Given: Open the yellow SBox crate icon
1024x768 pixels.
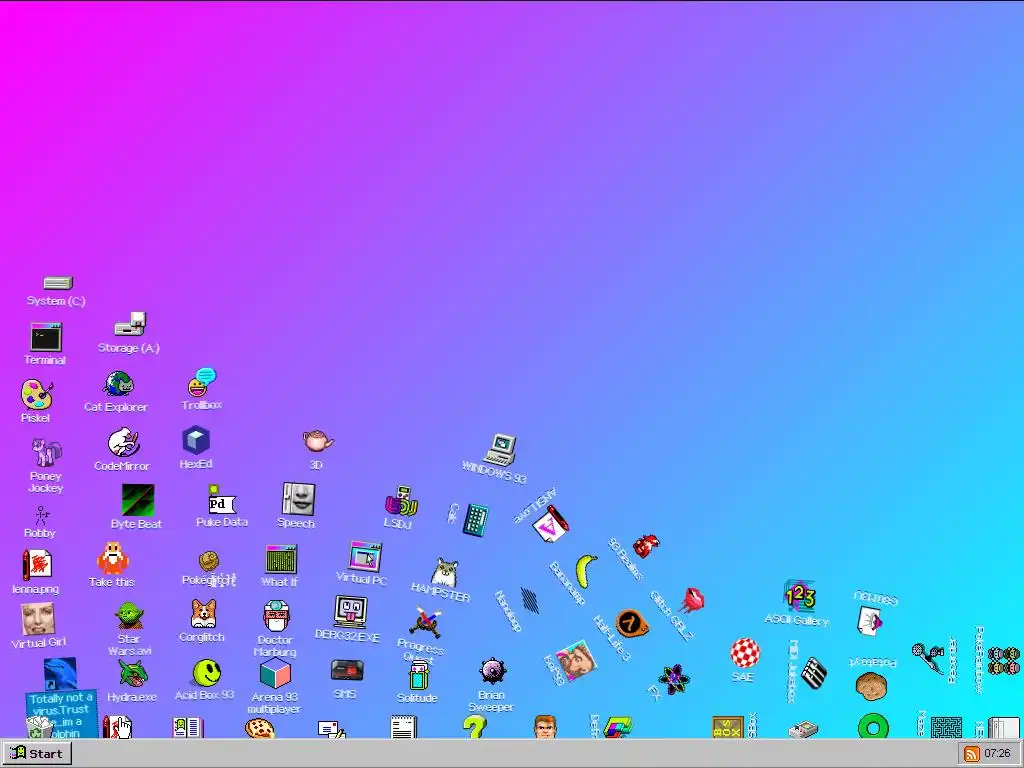Looking at the screenshot, I should (728, 728).
